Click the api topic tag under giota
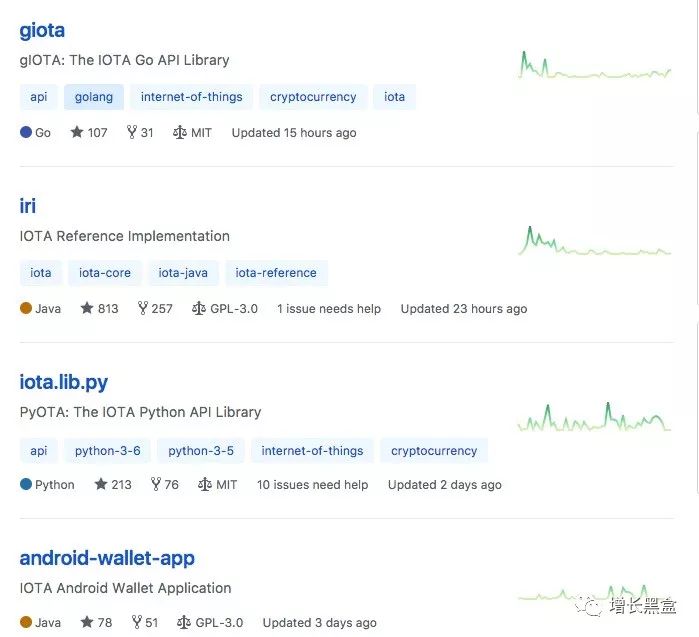This screenshot has height=637, width=699. 38,97
